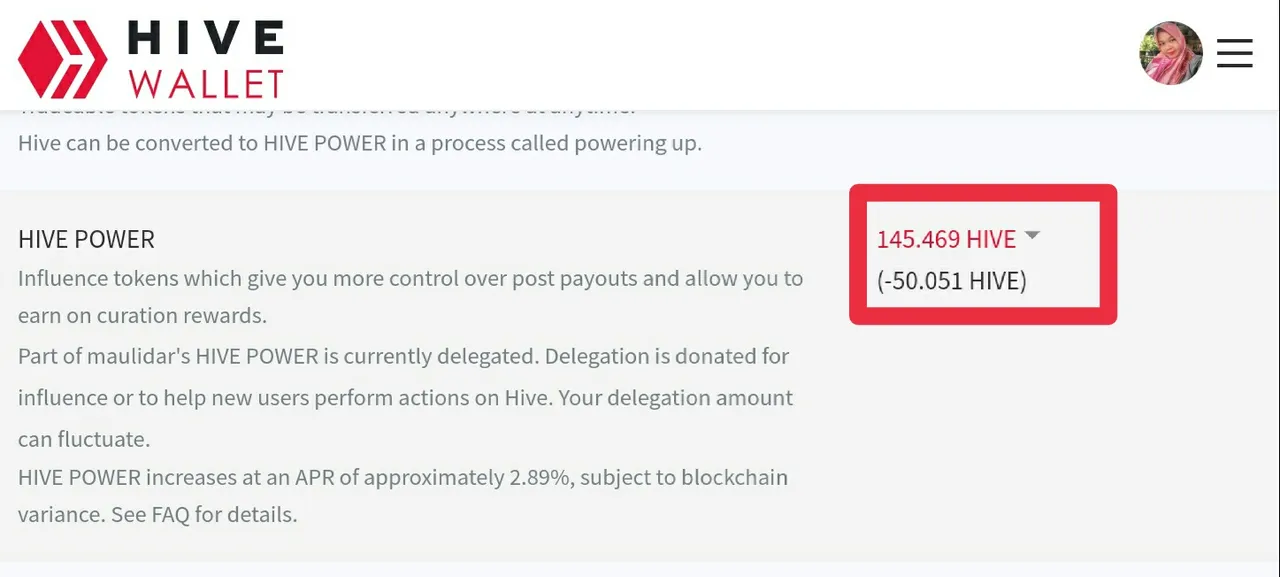
Task: Open the user profile avatar picture
Action: 1171,53
